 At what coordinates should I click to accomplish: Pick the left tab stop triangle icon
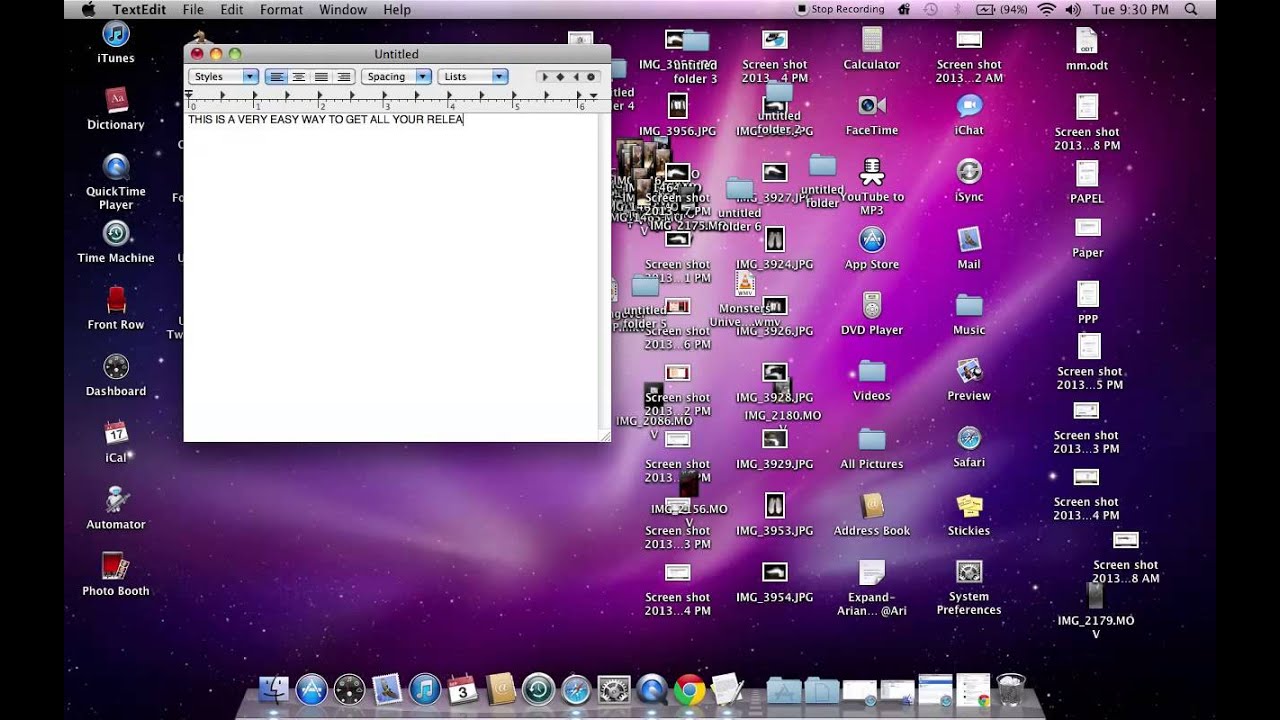tap(545, 77)
